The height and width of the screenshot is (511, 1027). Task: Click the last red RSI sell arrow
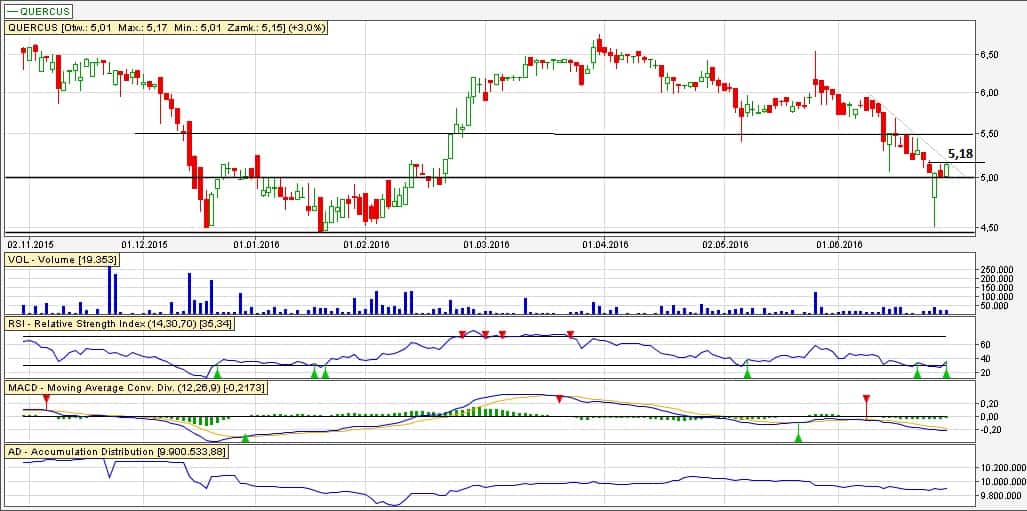pyautogui.click(x=570, y=333)
